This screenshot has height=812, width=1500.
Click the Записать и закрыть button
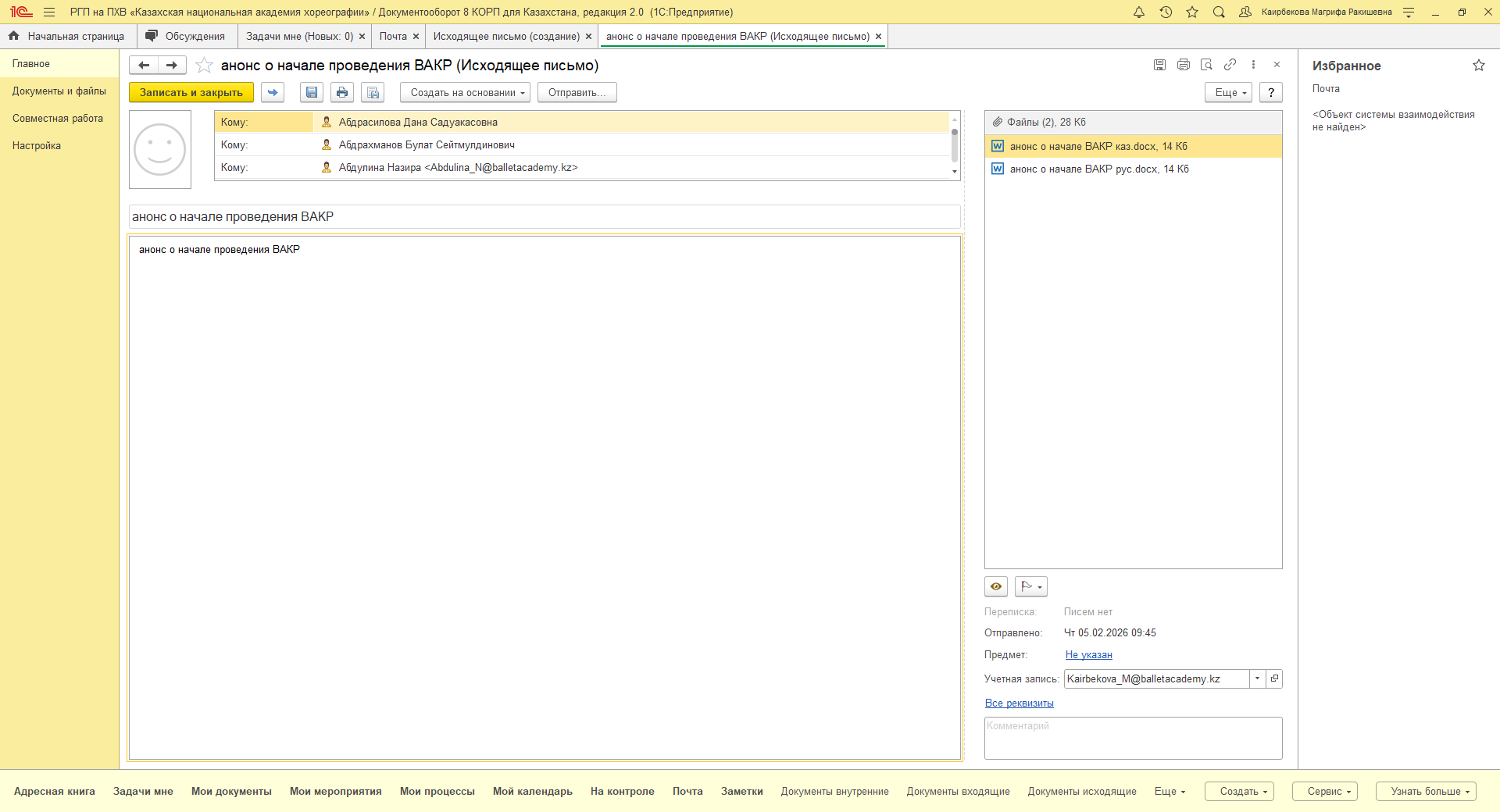pos(191,92)
